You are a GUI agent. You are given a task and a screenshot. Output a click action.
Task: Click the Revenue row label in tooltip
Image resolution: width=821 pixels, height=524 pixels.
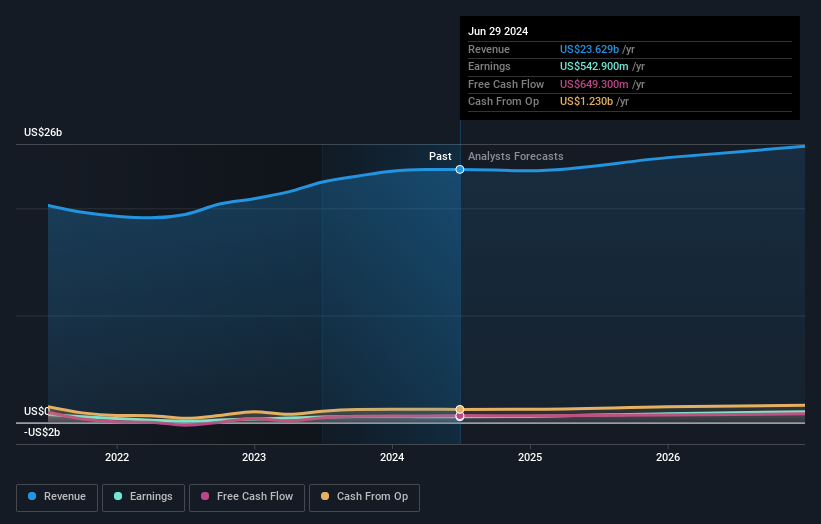[x=489, y=49]
